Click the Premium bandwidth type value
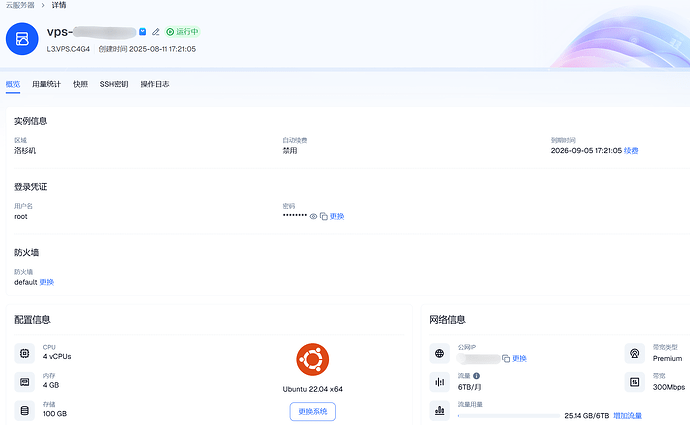690x425 pixels. 667,359
